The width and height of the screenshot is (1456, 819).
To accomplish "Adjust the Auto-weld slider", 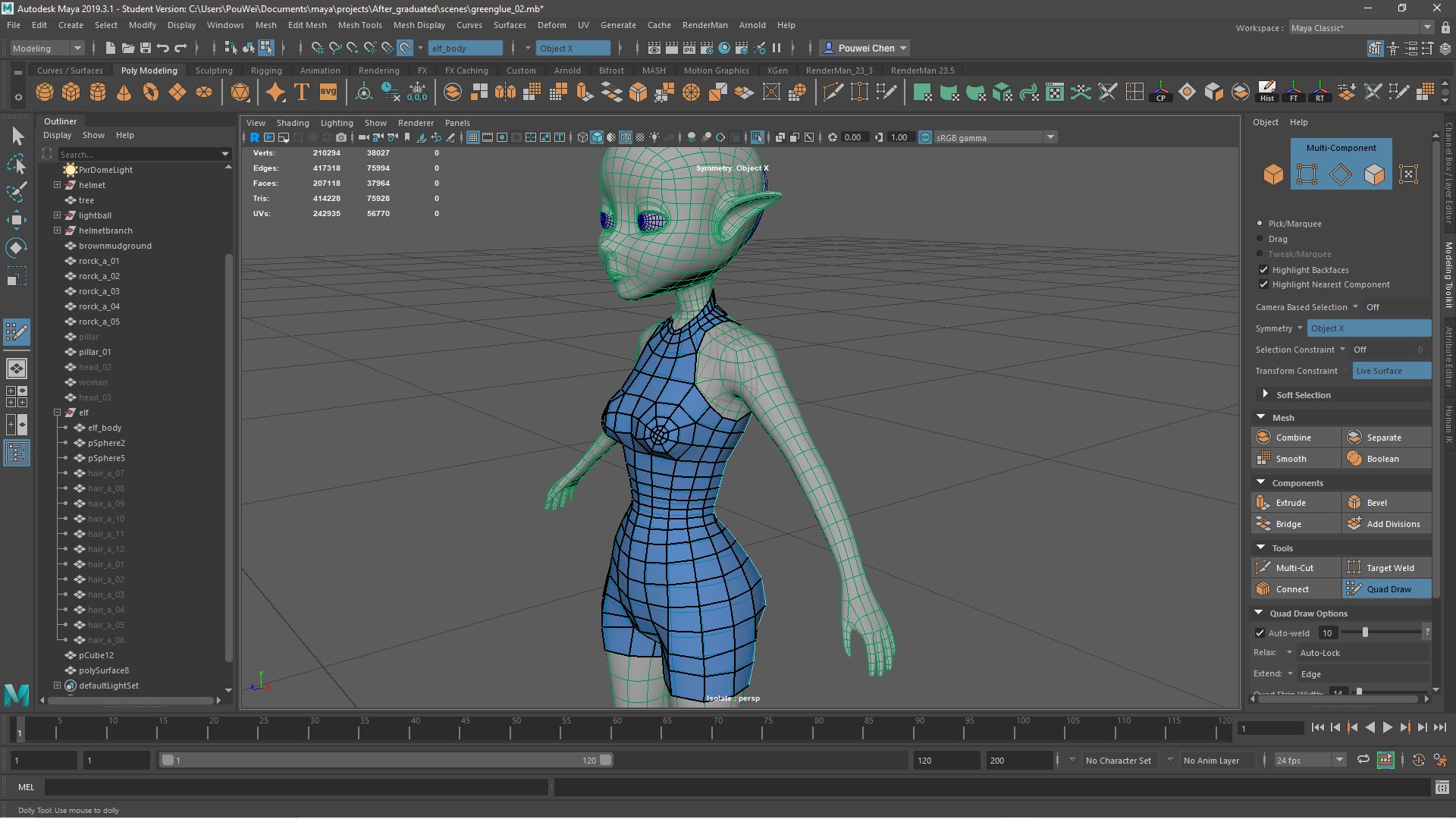I will coord(1365,632).
